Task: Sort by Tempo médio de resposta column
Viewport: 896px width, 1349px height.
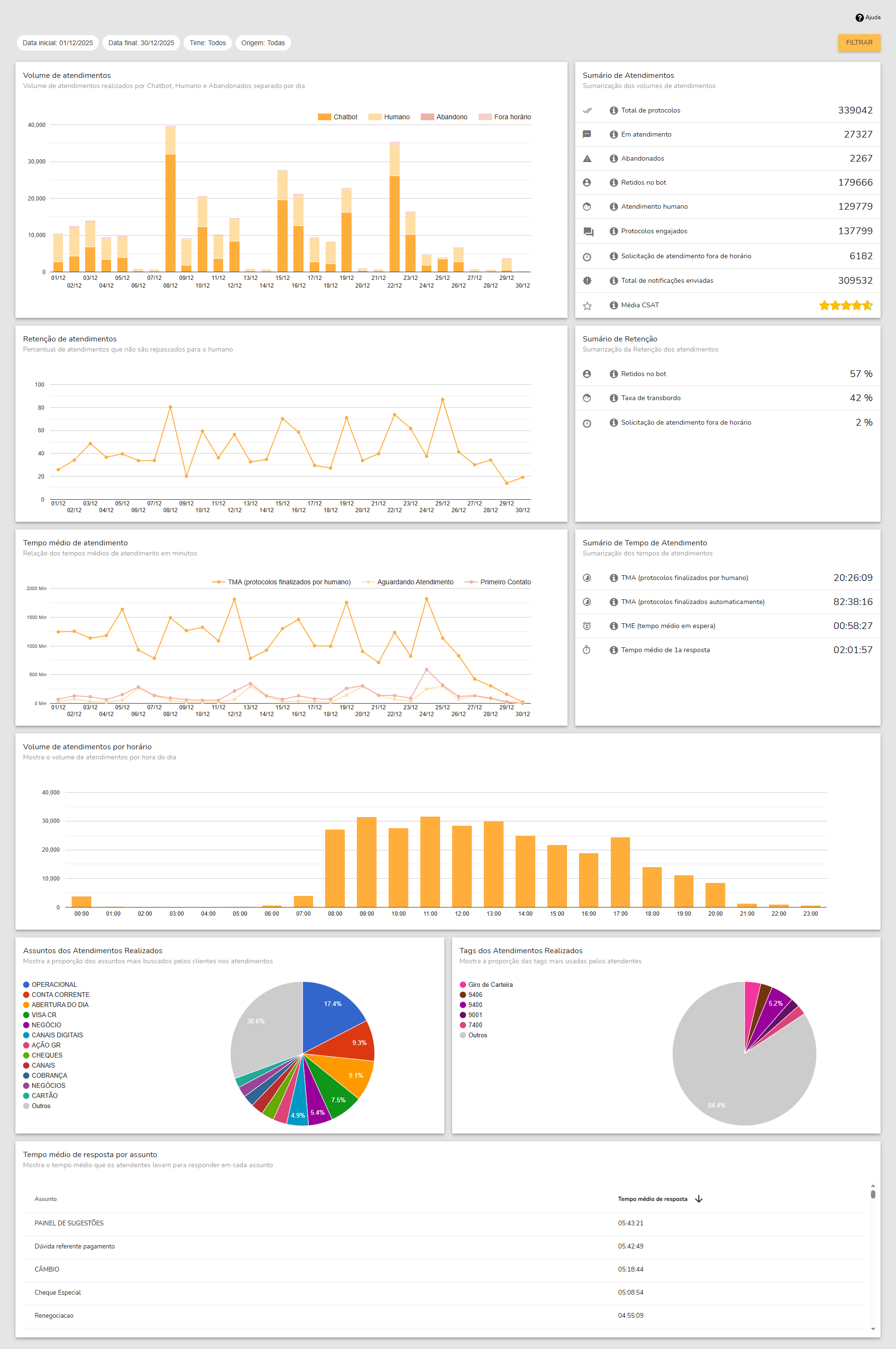Action: coord(660,1199)
